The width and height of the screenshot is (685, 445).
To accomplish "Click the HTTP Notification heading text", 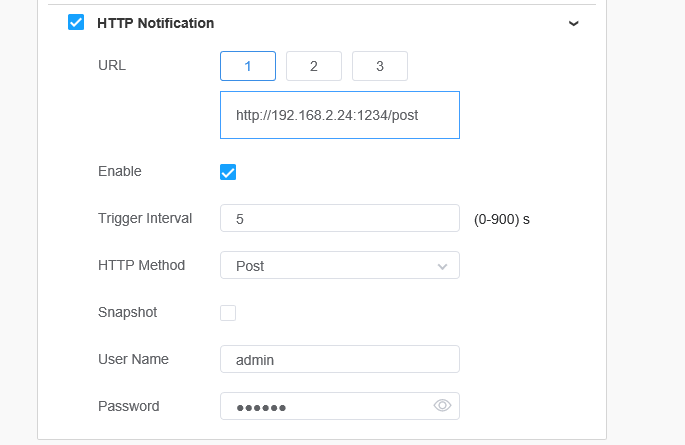I will pos(156,23).
